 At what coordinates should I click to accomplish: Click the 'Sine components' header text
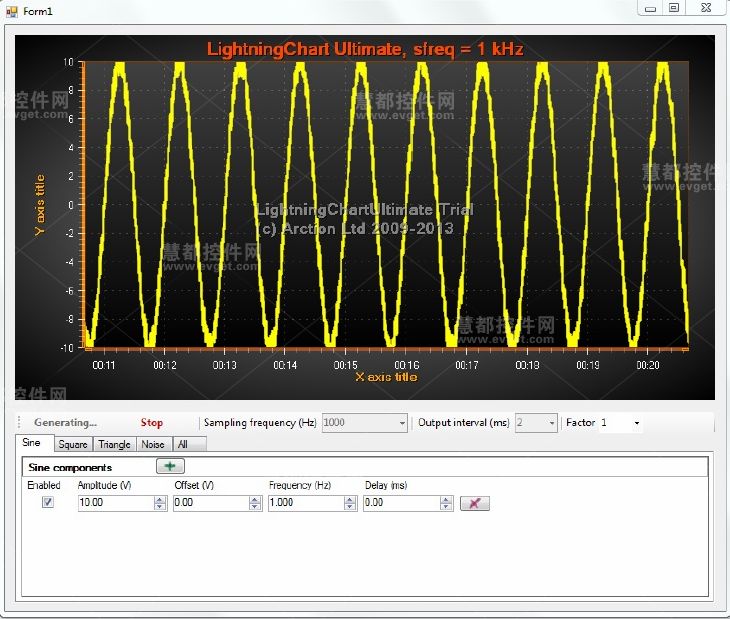point(70,468)
